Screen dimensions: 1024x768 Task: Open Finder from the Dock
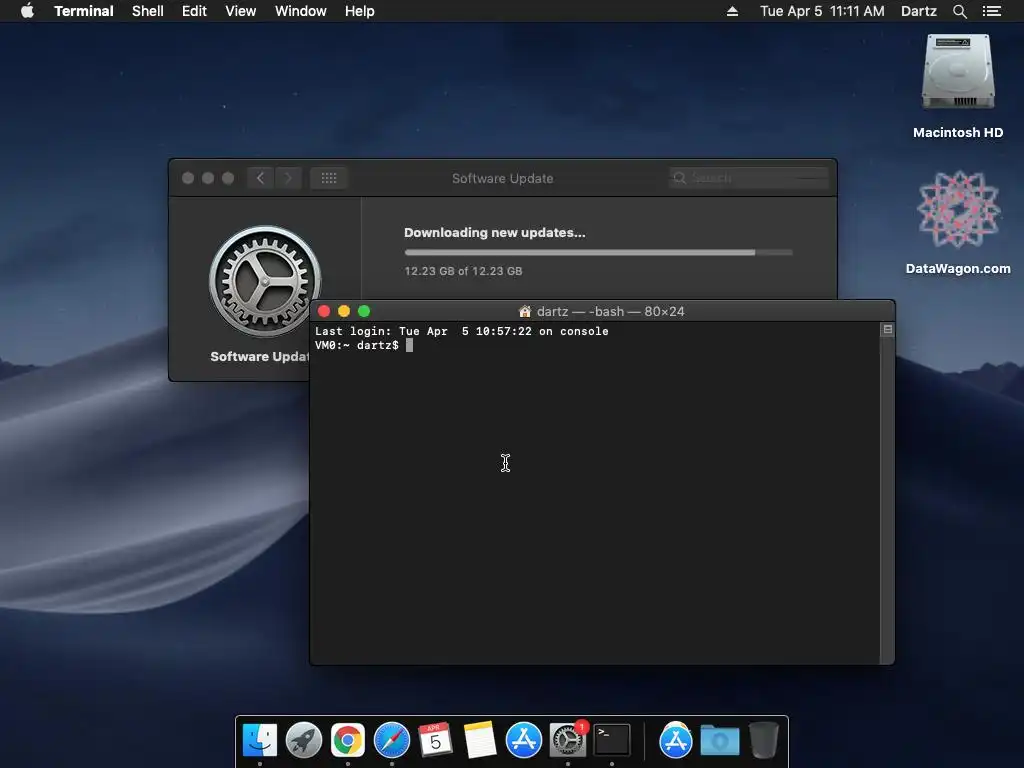point(260,741)
